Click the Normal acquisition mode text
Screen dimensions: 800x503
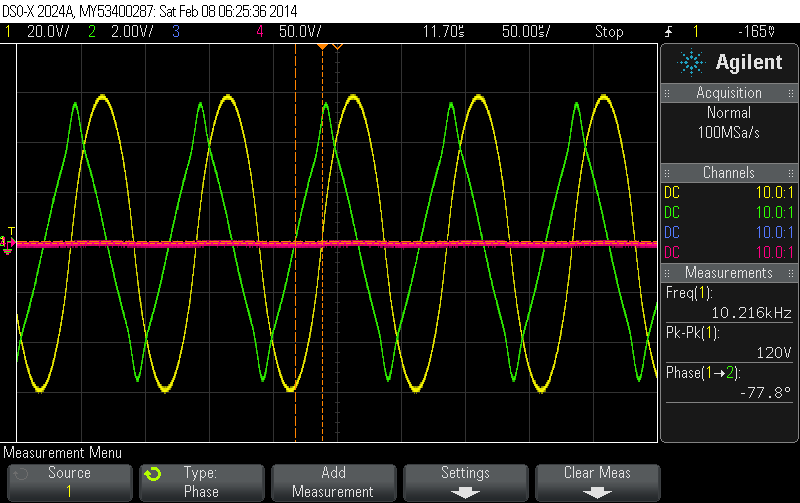point(729,113)
